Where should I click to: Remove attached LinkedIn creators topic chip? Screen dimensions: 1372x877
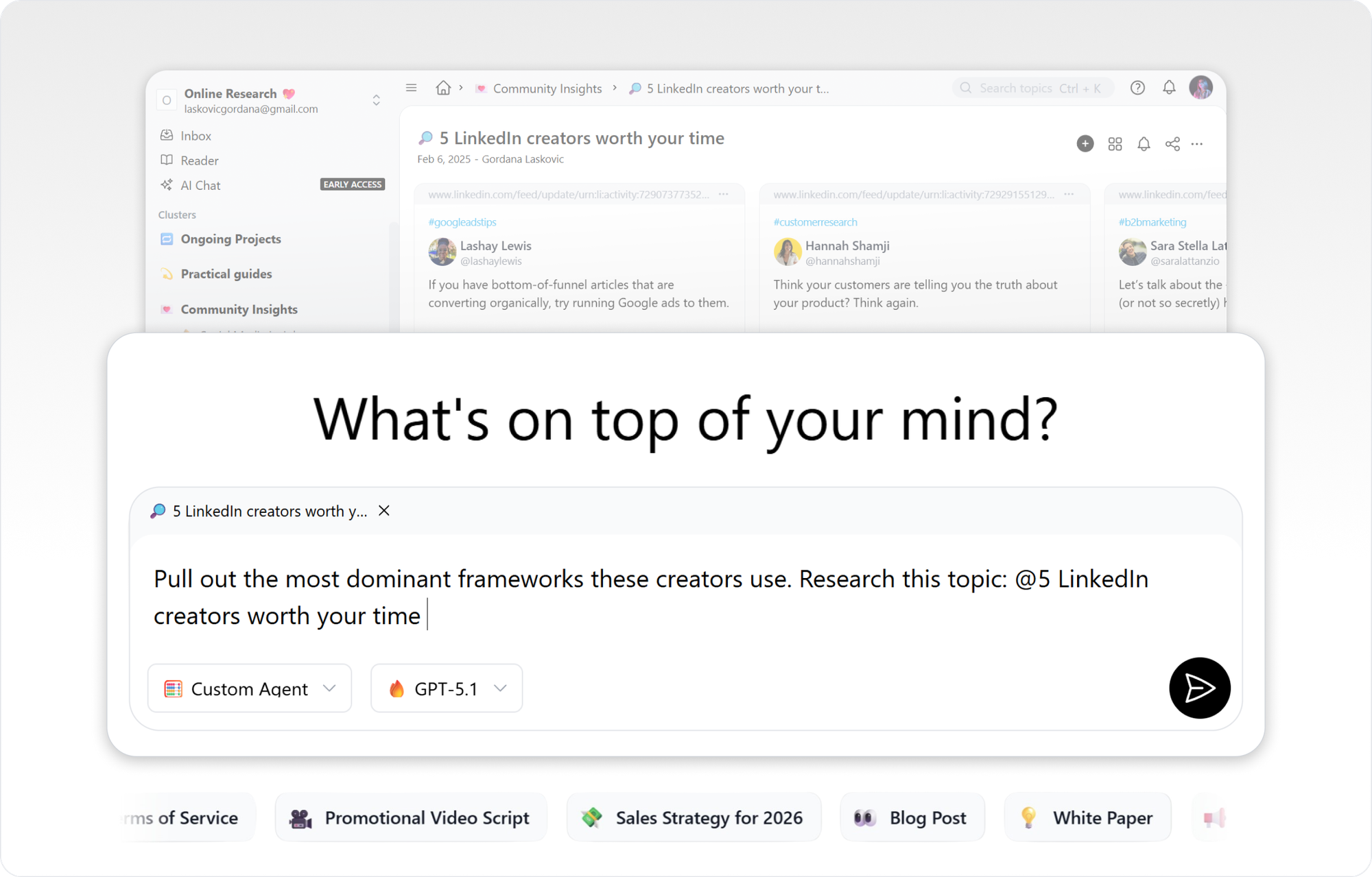pyautogui.click(x=384, y=511)
